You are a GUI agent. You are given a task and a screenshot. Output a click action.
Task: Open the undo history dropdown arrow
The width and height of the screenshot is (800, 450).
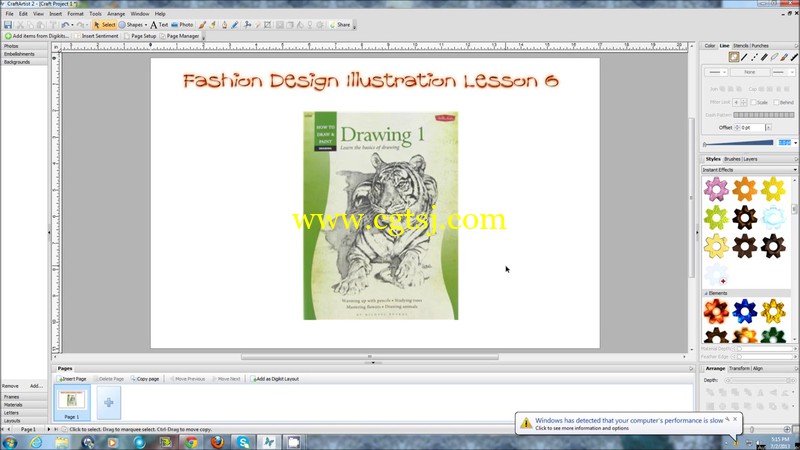click(x=72, y=24)
